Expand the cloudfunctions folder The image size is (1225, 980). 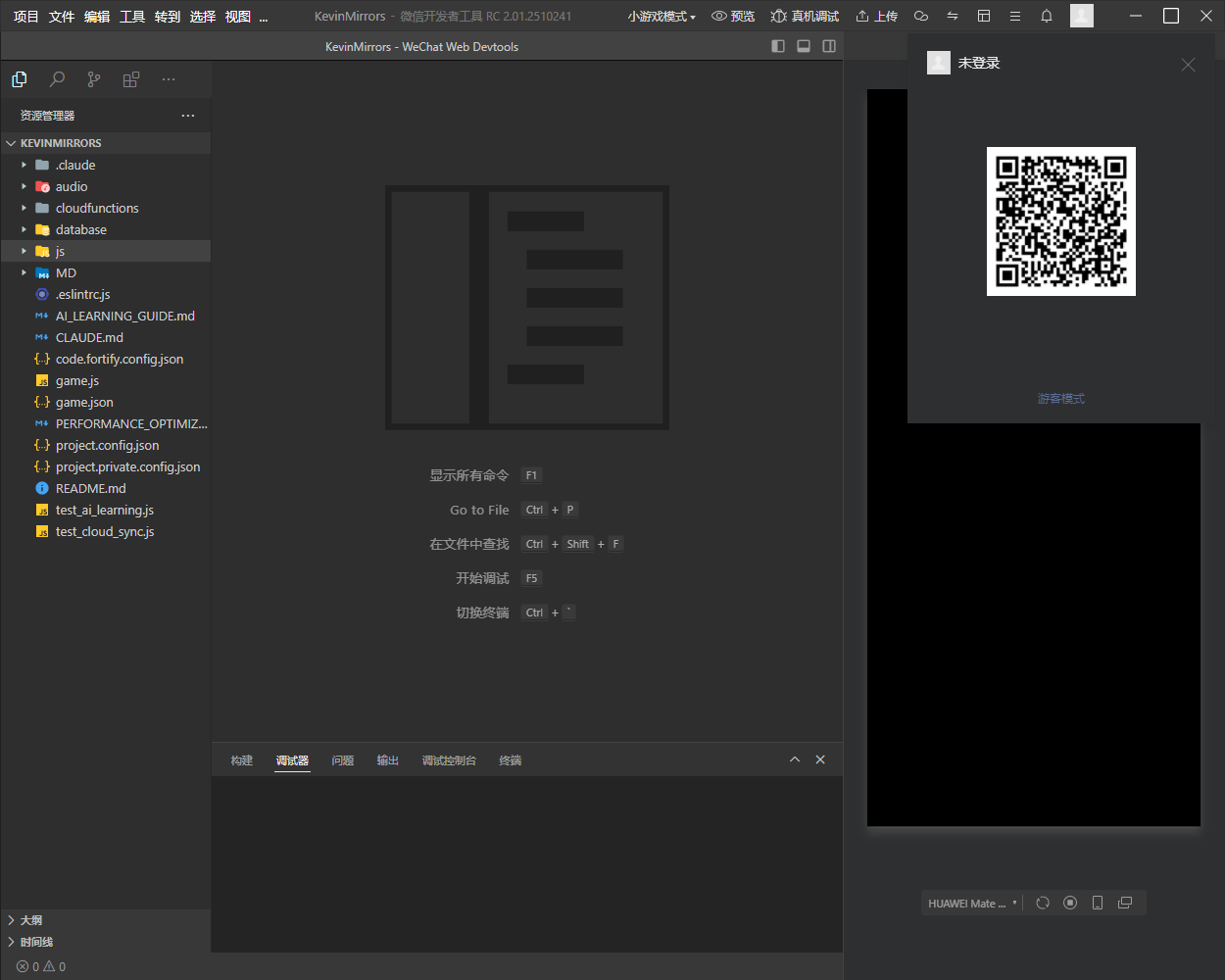(x=97, y=208)
